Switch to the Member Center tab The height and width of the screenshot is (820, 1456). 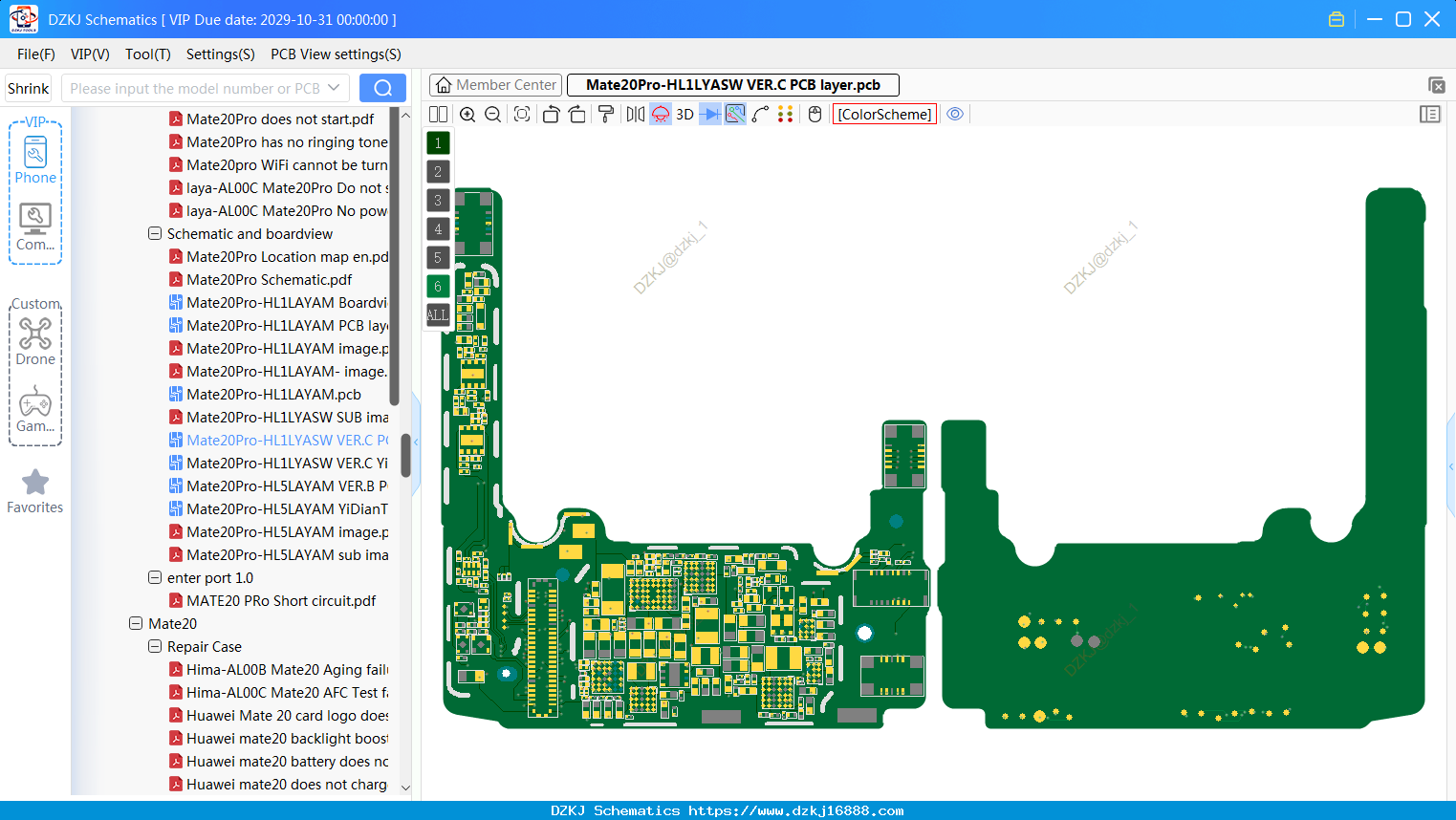coord(495,85)
